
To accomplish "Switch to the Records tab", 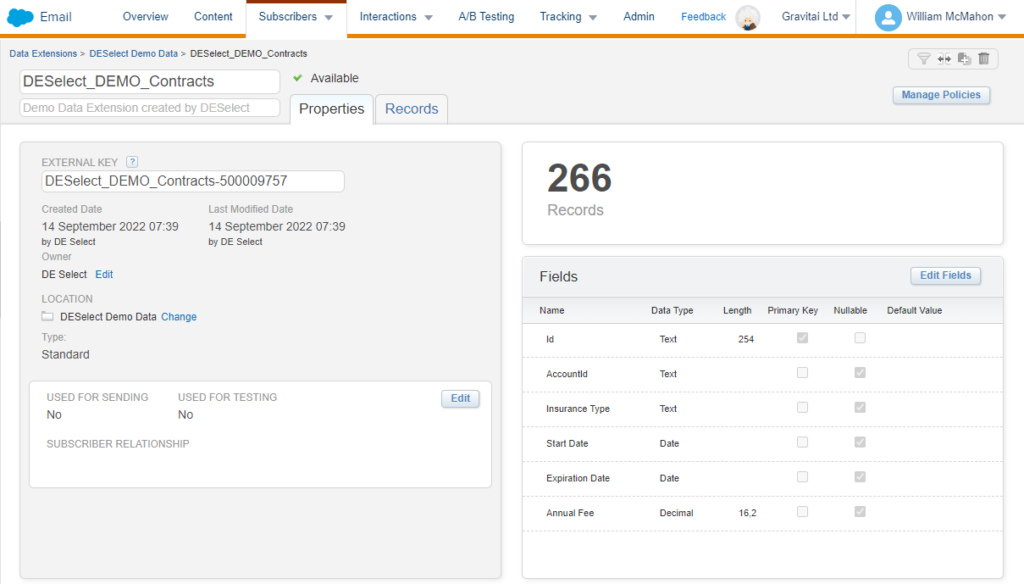I will click(411, 109).
